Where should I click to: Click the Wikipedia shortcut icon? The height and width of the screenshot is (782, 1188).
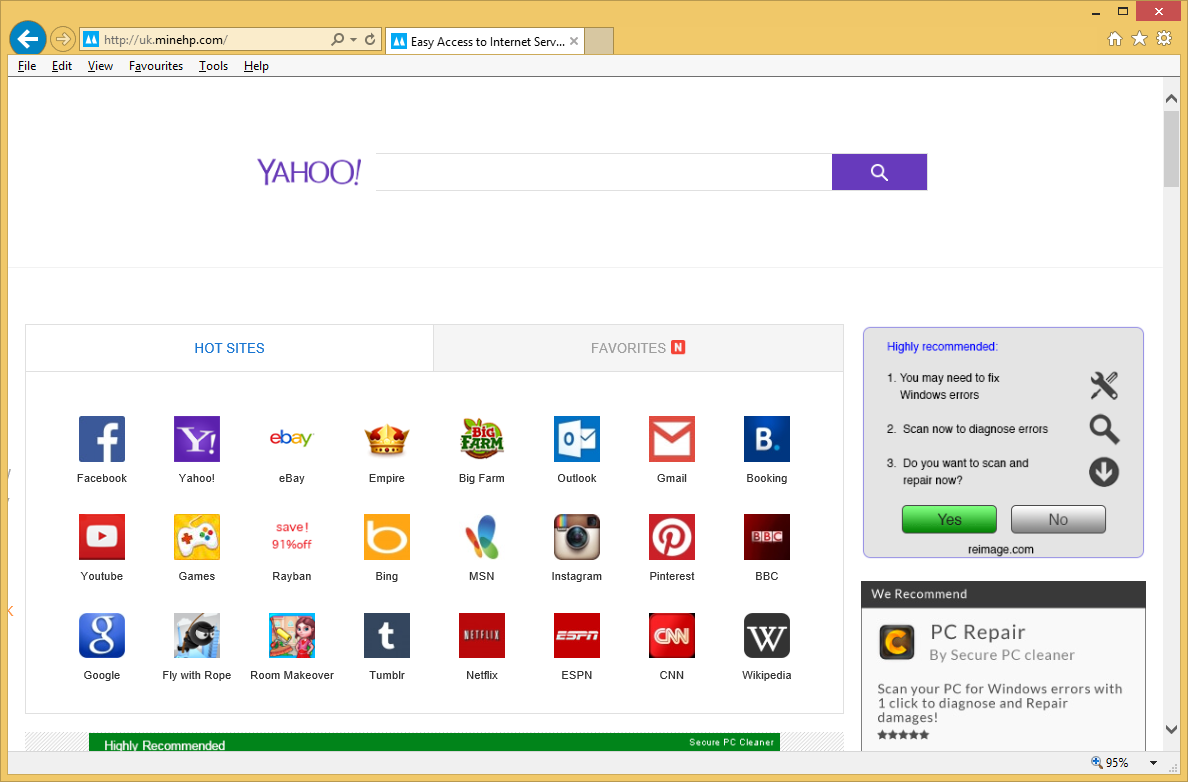click(x=766, y=636)
